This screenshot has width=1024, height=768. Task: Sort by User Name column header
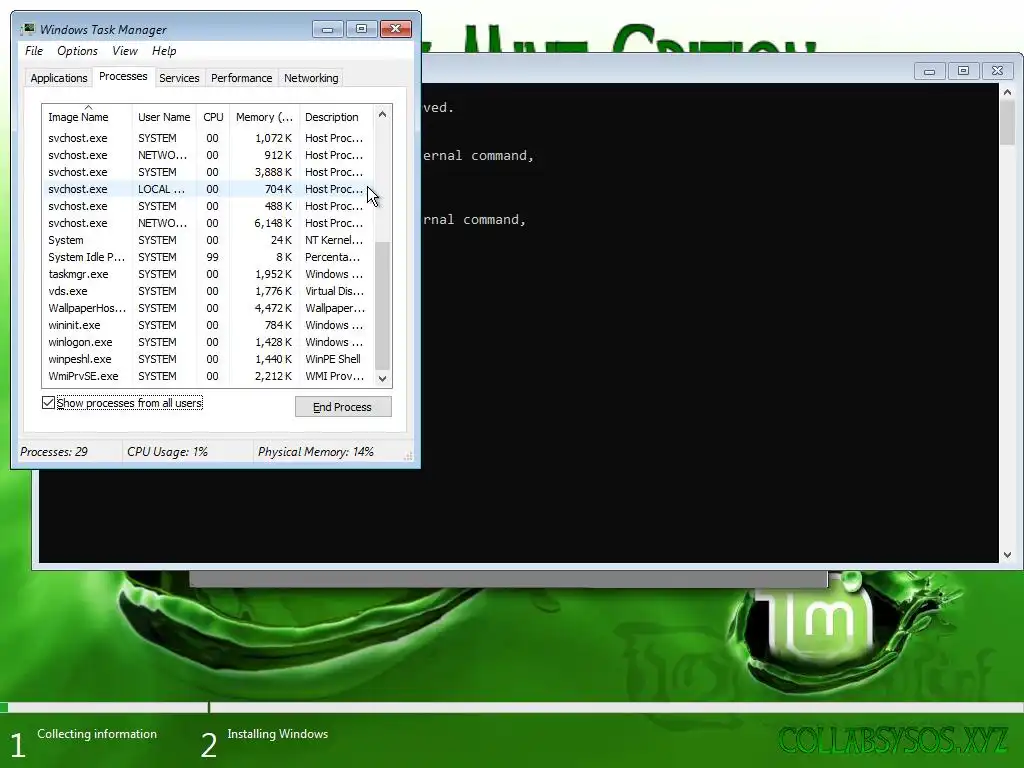164,117
